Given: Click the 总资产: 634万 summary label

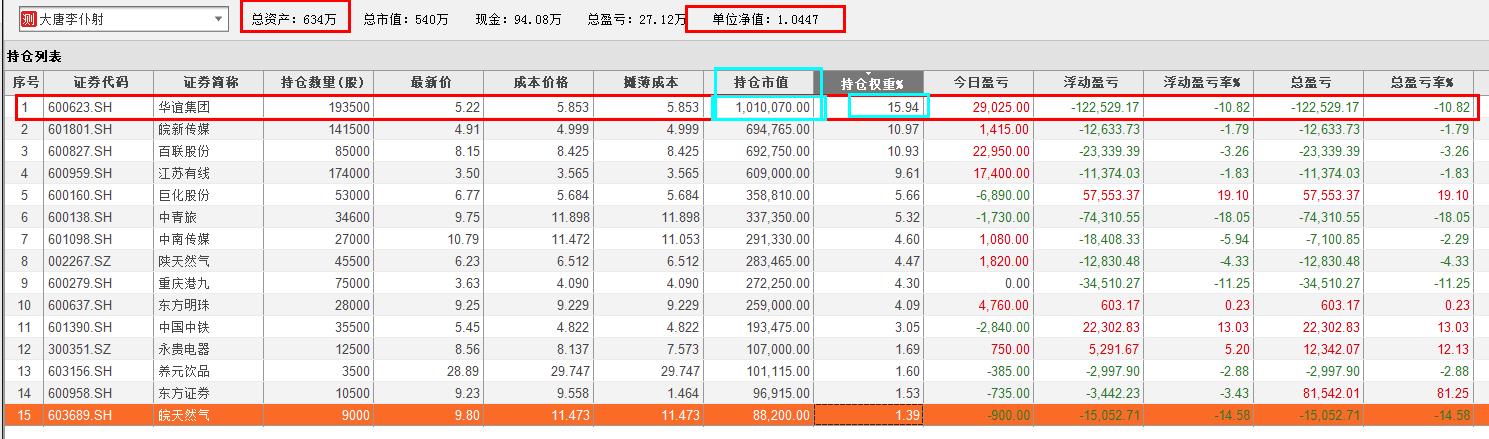Looking at the screenshot, I should tap(295, 18).
